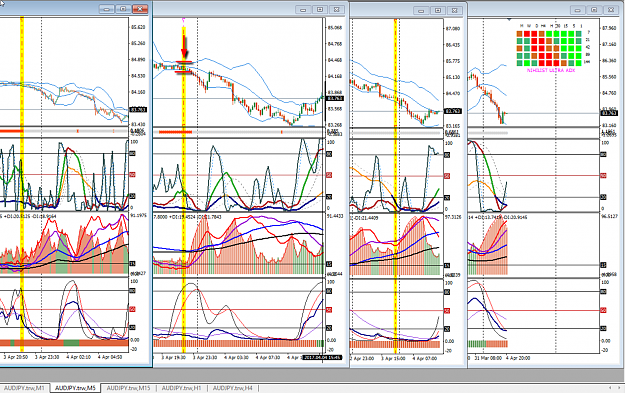Select the AUDJPY.trw,M5 chart tab

[x=75, y=388]
